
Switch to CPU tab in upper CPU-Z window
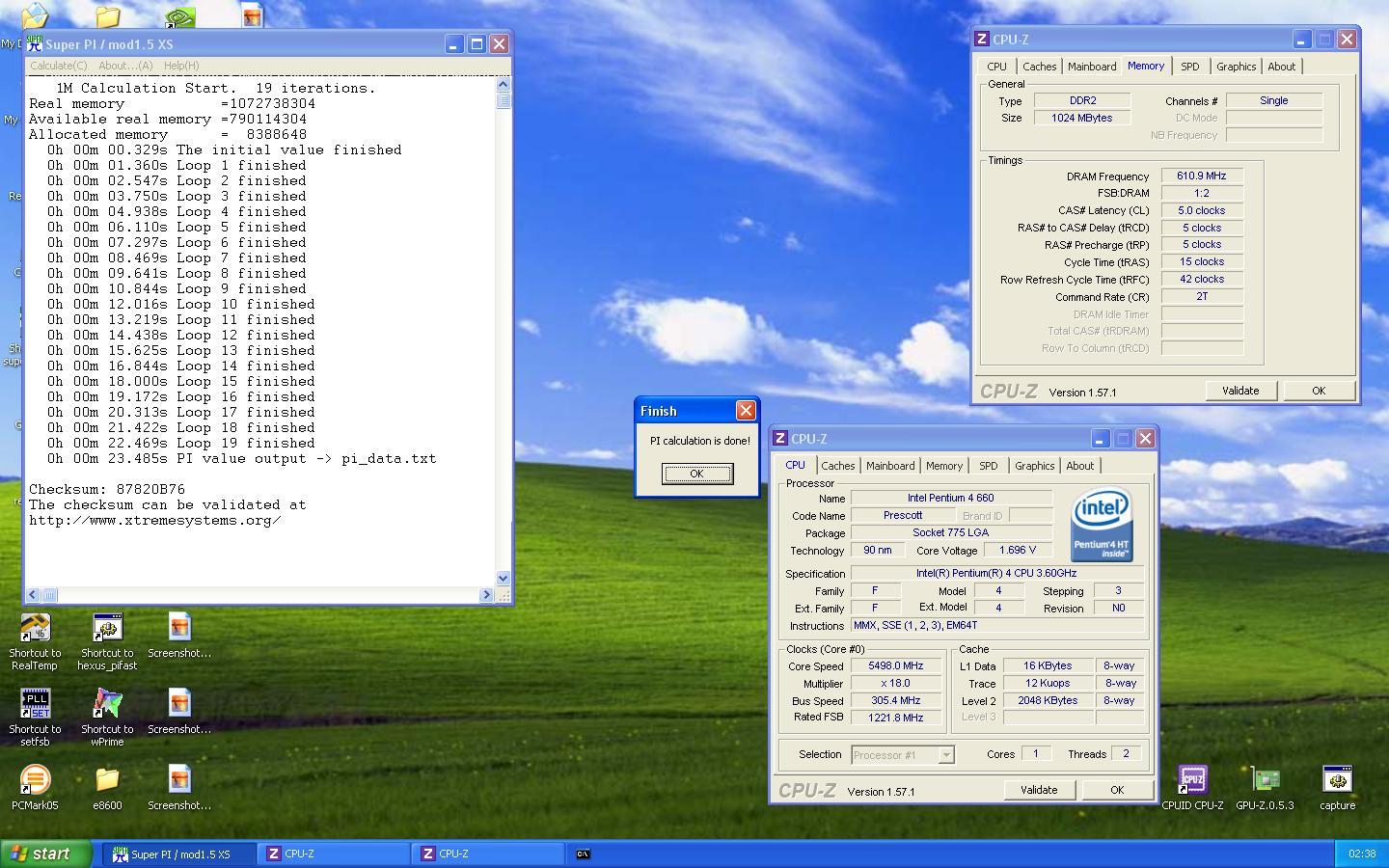pos(996,67)
